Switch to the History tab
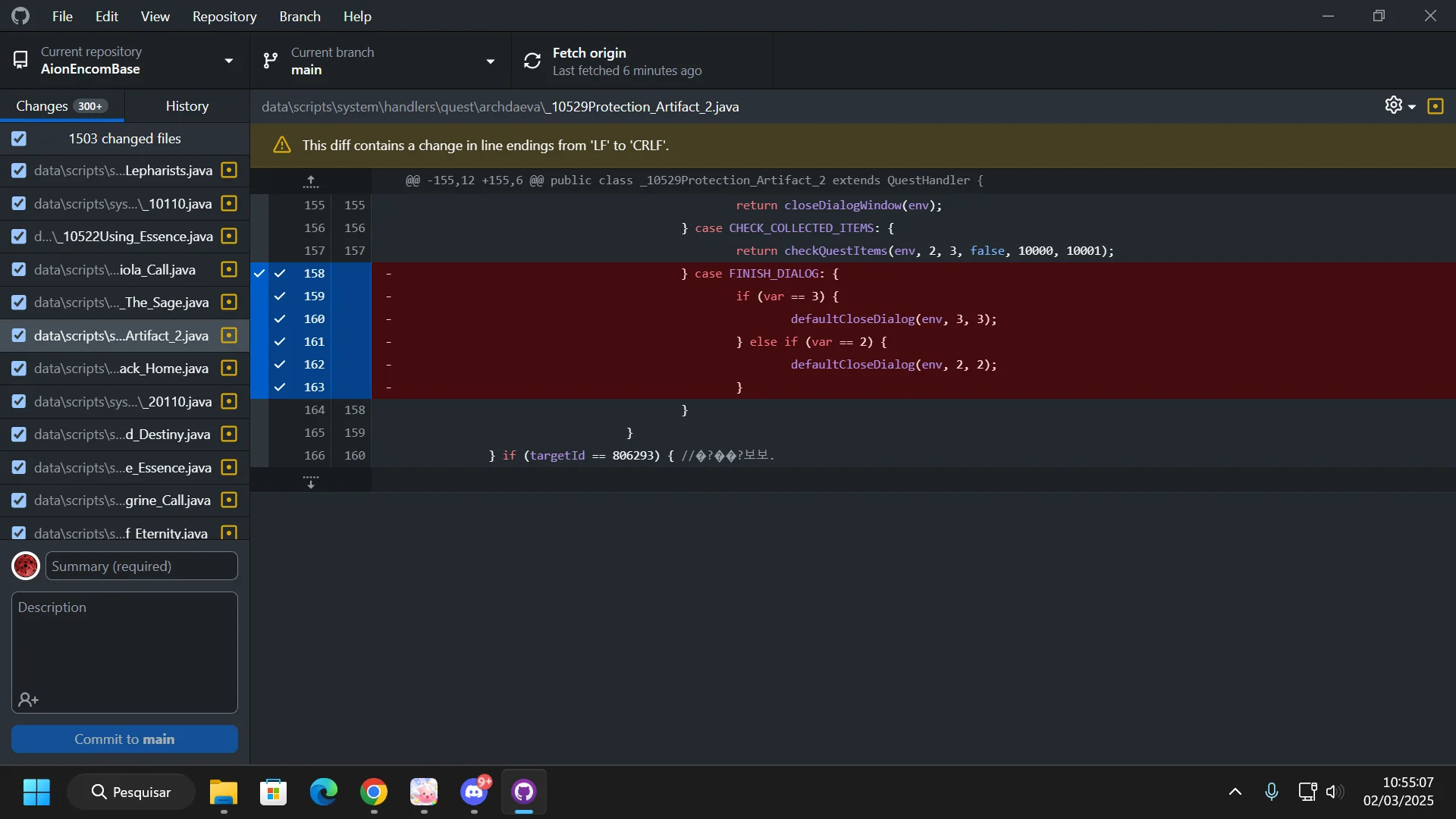The height and width of the screenshot is (819, 1456). (x=187, y=106)
